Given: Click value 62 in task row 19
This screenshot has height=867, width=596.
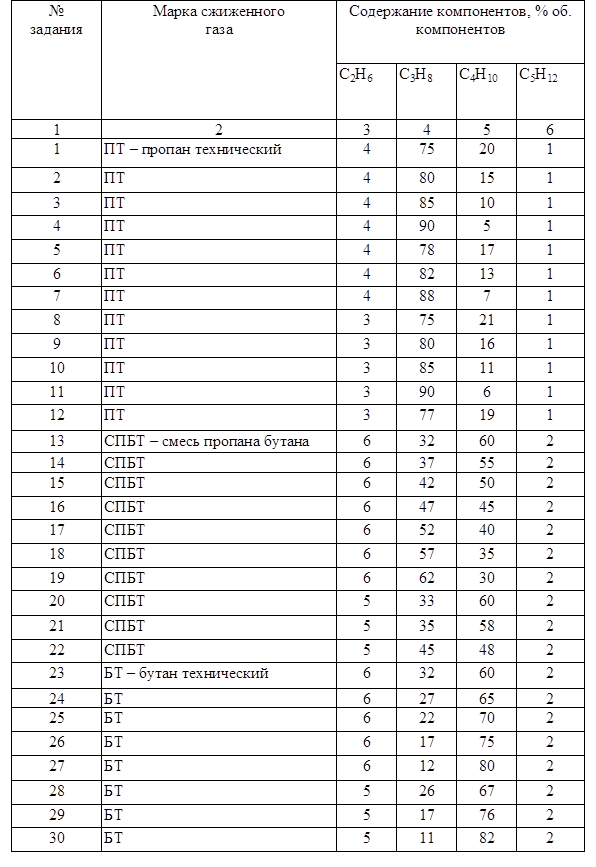Looking at the screenshot, I should click(426, 578).
